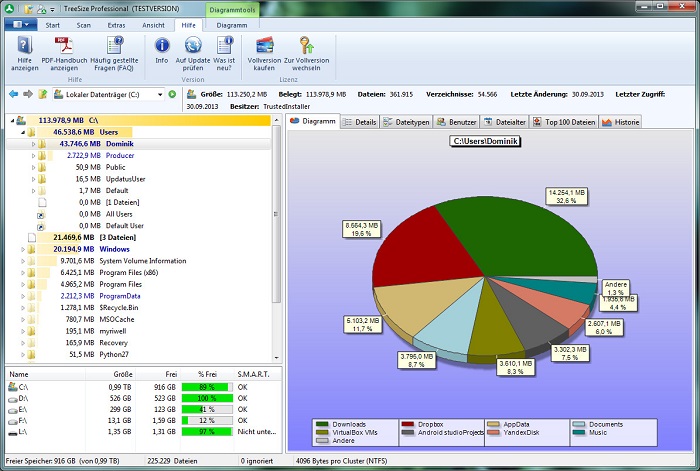700x471 pixels.
Task: Select the D:\ drive row
Action: (x=144, y=398)
